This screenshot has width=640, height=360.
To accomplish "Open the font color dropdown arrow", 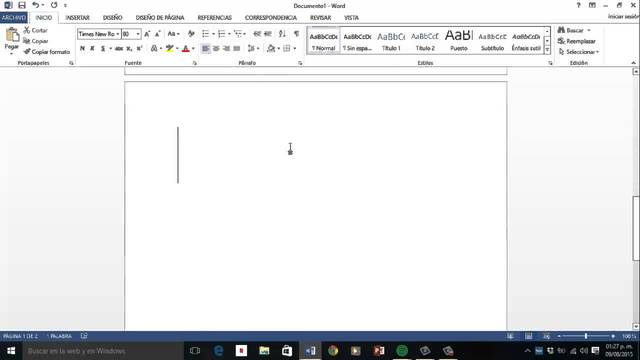I will point(193,49).
